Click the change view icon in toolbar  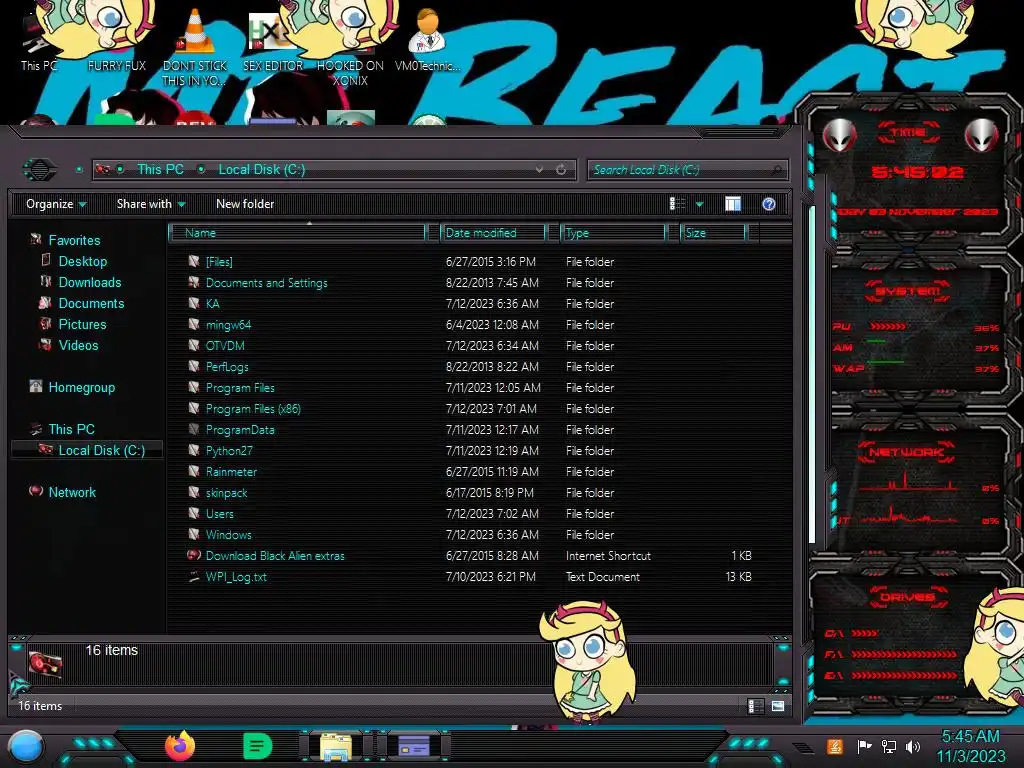[677, 204]
